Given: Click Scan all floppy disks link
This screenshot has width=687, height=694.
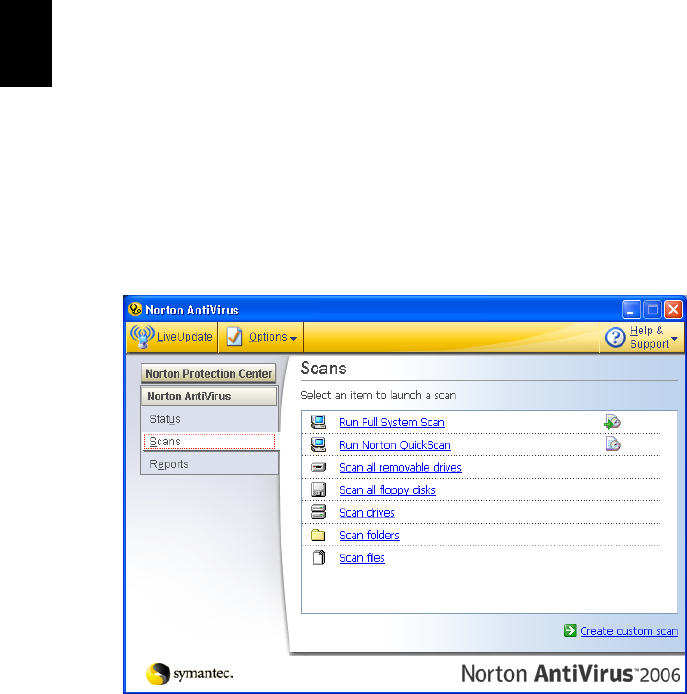Looking at the screenshot, I should [x=387, y=490].
